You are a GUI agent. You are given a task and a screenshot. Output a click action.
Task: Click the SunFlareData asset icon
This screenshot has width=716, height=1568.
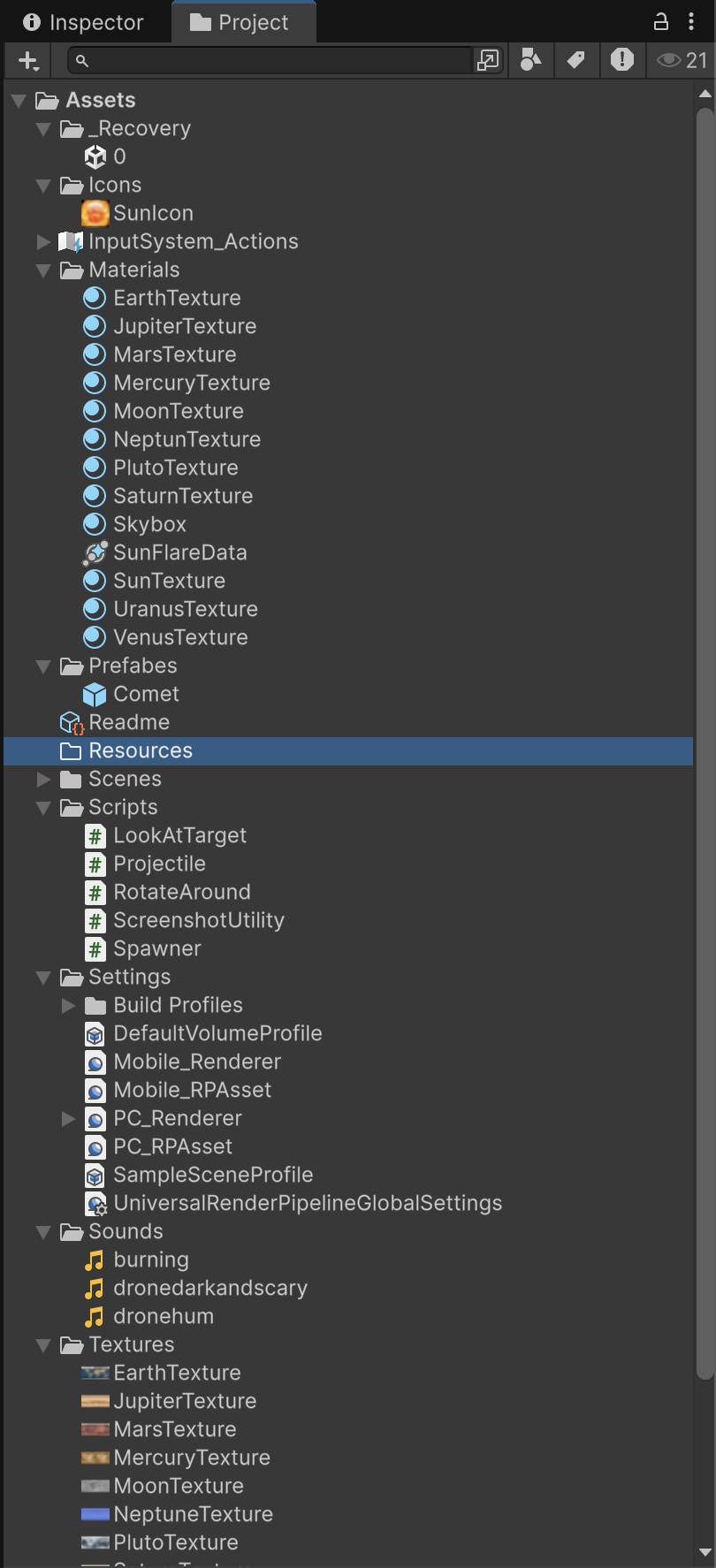tap(95, 552)
